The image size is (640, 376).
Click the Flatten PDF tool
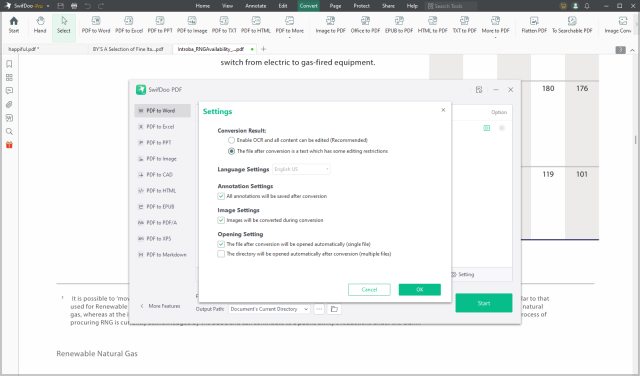[x=534, y=25]
